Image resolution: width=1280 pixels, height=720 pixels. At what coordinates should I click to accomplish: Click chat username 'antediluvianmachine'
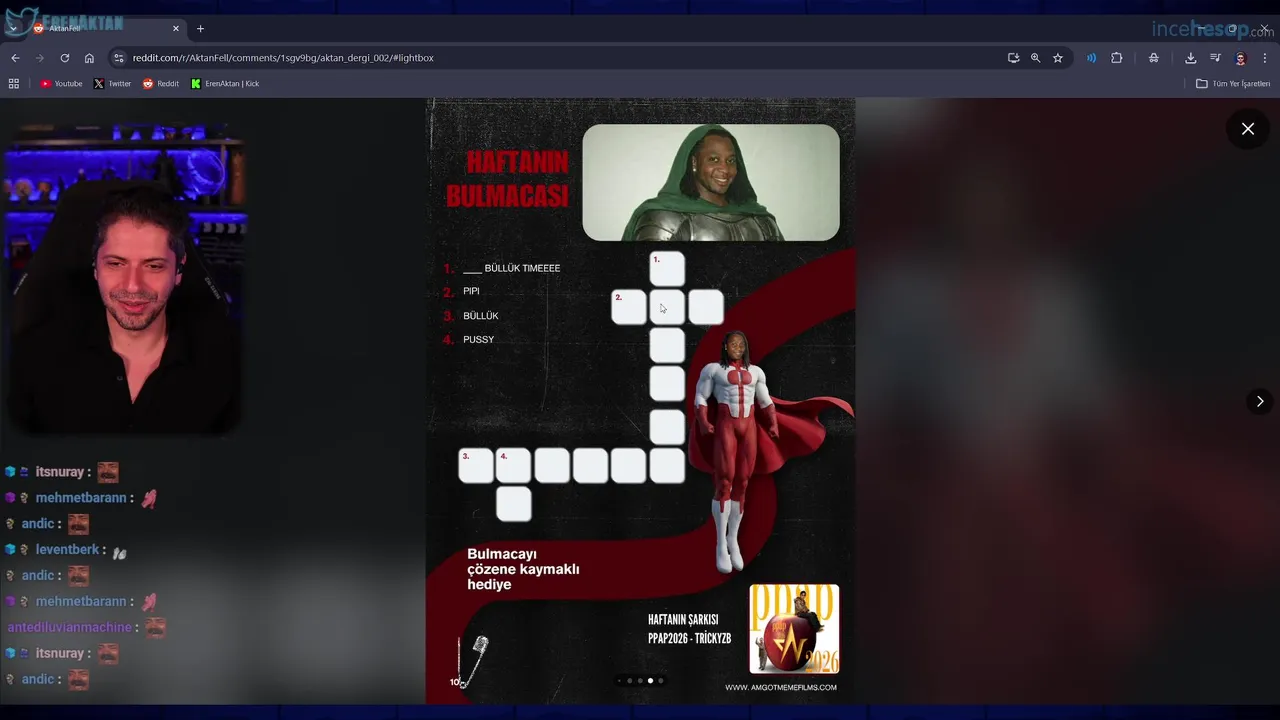coord(70,628)
